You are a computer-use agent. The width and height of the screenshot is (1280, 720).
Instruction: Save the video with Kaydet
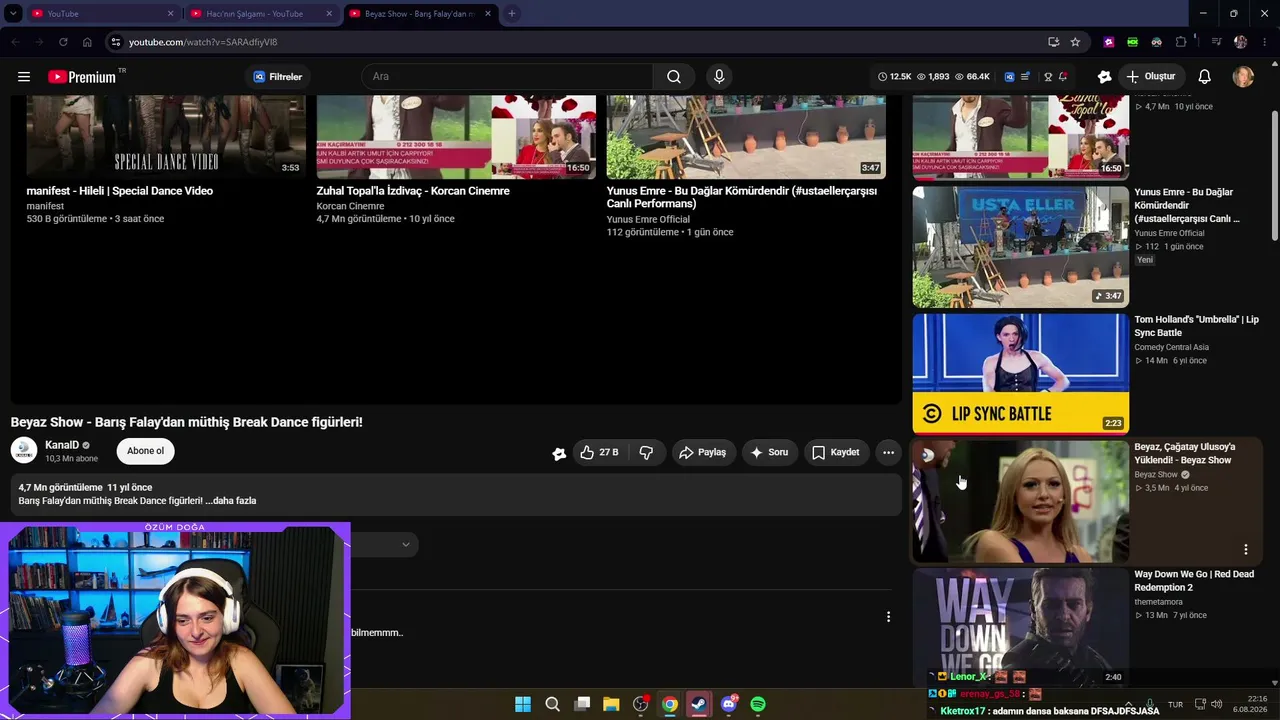(x=835, y=452)
